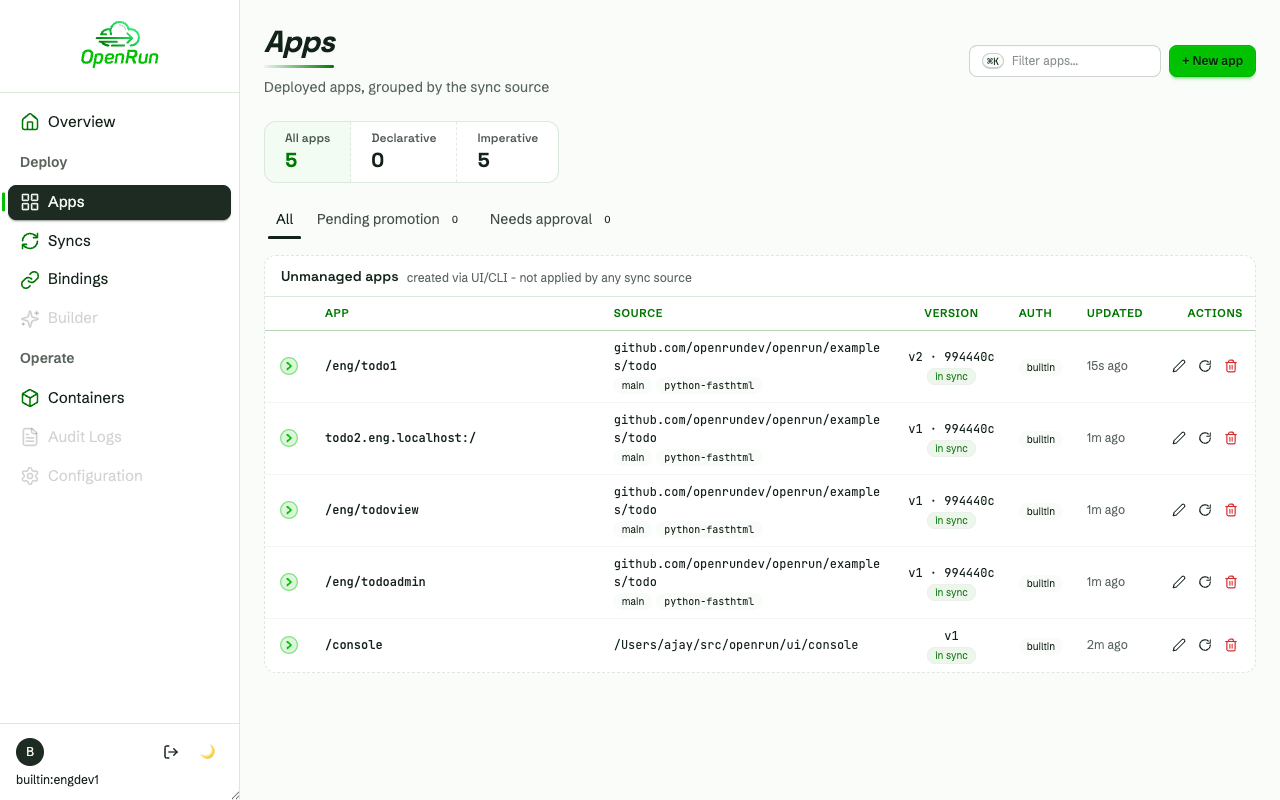
Task: Edit the /console app
Action: (x=1179, y=645)
